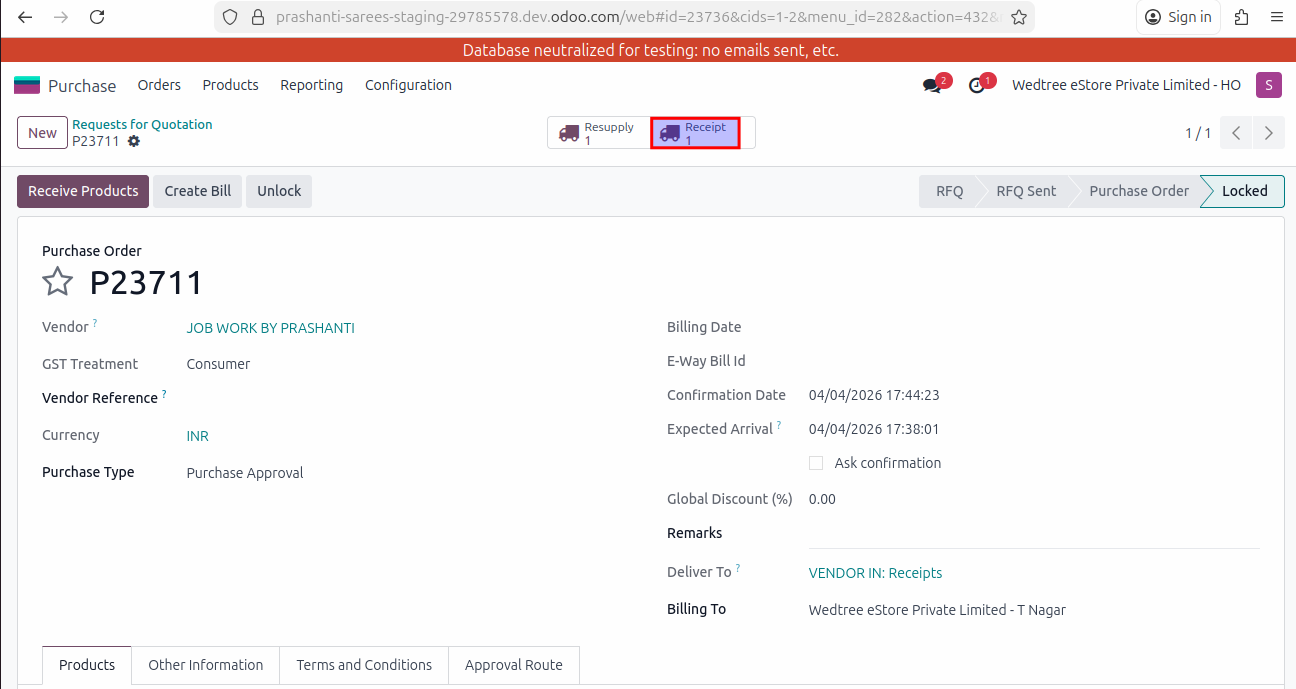Click the browser forward arrow
The width and height of the screenshot is (1296, 689).
click(x=61, y=17)
